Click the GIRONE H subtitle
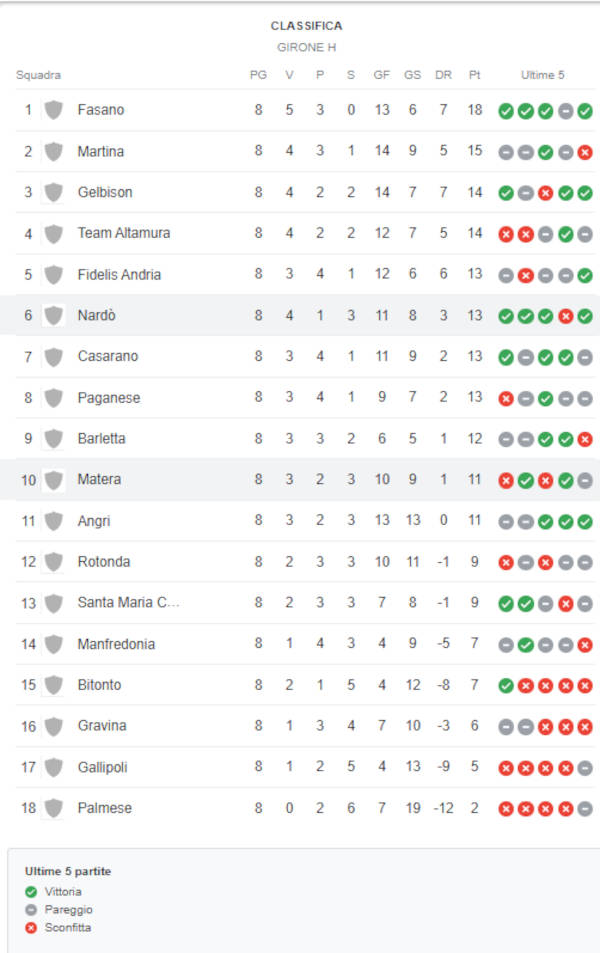This screenshot has height=953, width=600. click(x=306, y=47)
